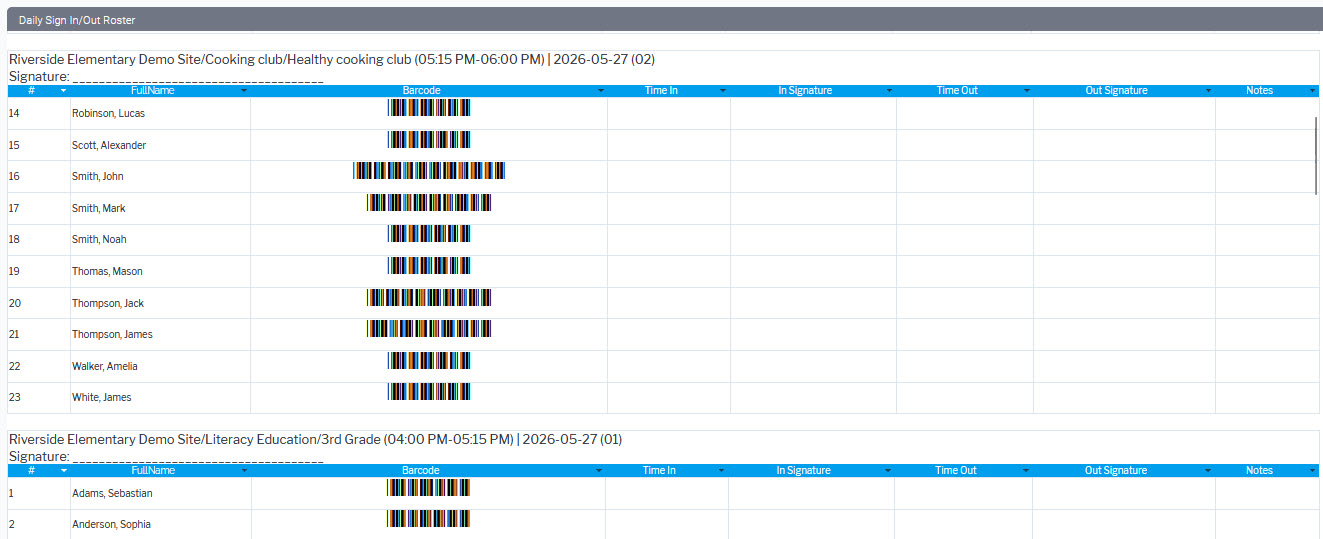Click the barcode for Walker, Amelia
The height and width of the screenshot is (539, 1323).
(x=429, y=361)
